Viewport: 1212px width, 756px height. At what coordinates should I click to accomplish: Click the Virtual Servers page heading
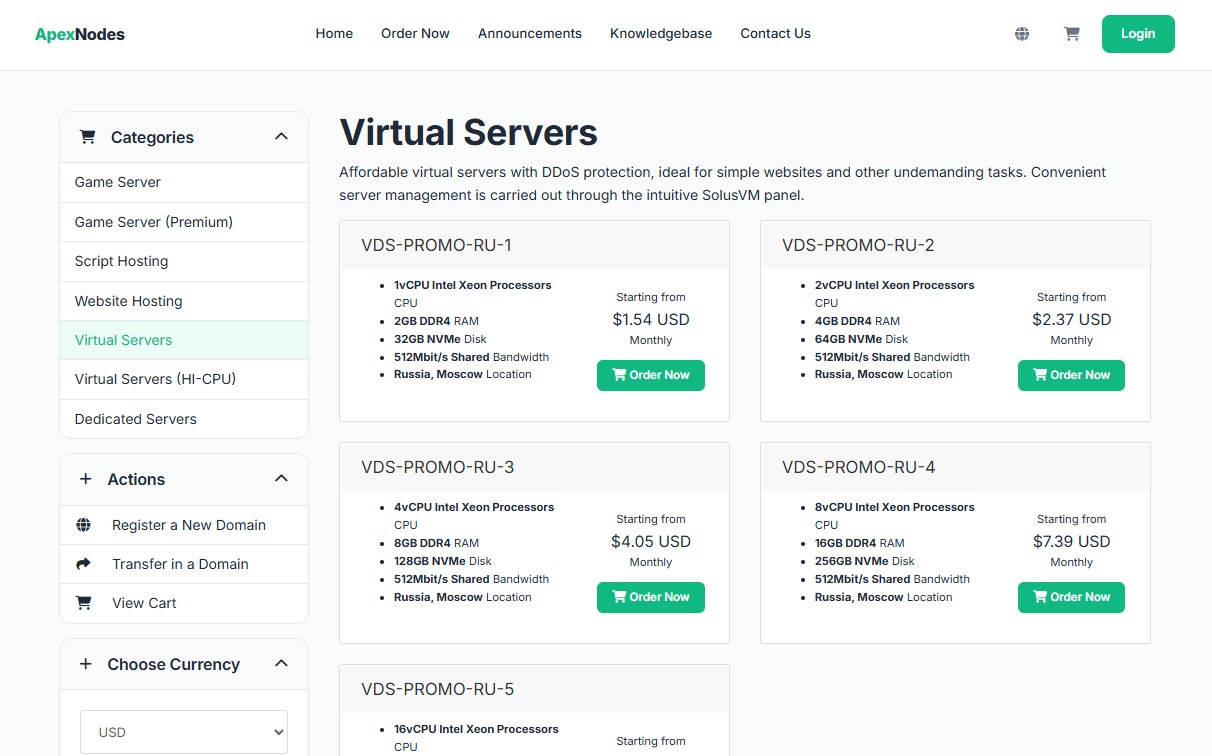(x=468, y=133)
